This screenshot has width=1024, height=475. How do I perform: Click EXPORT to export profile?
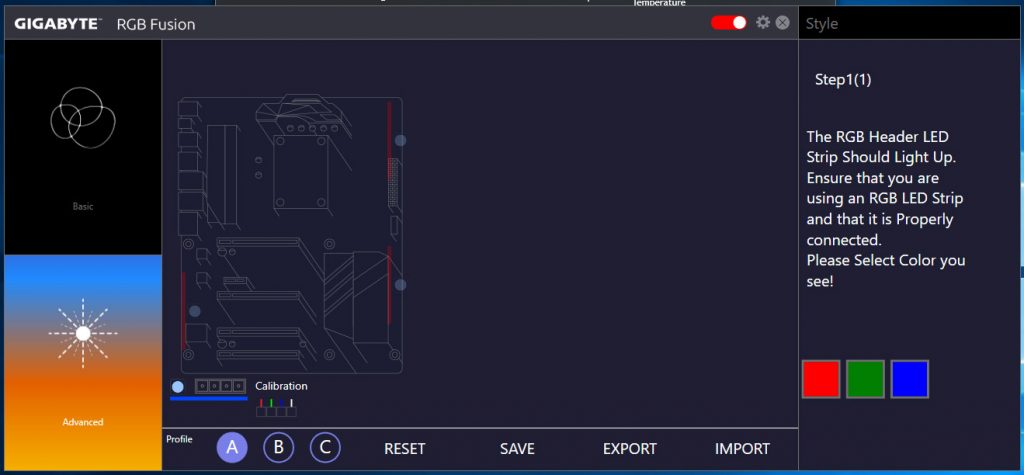[x=630, y=449]
